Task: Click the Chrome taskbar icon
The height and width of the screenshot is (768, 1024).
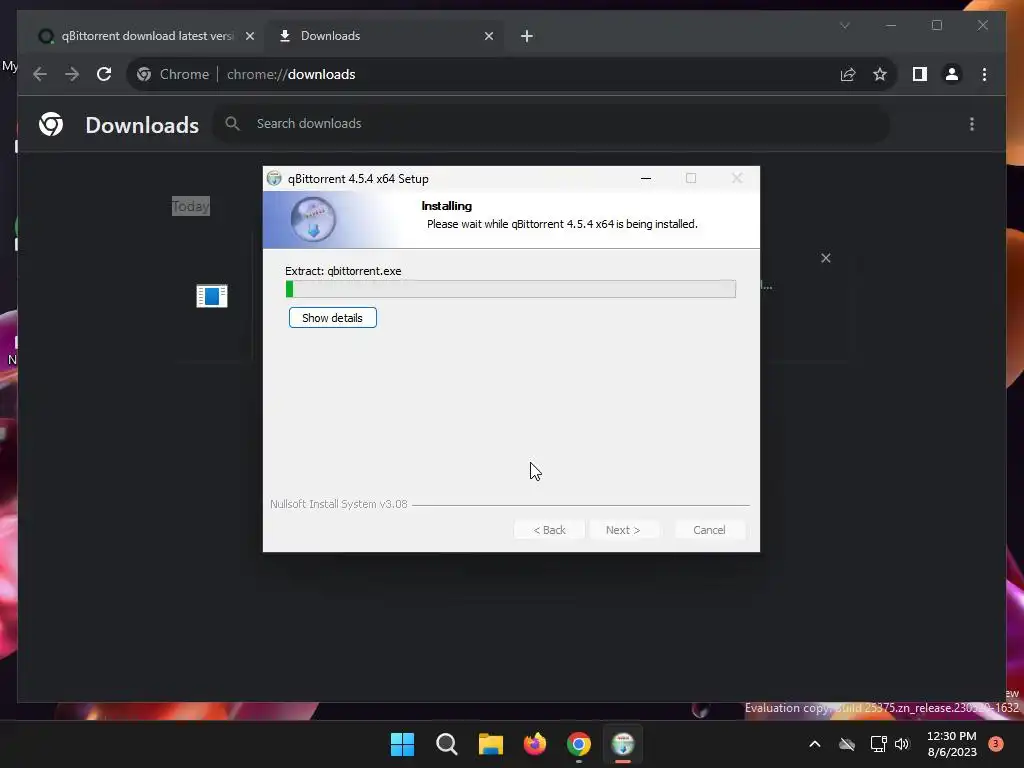Action: pos(579,744)
